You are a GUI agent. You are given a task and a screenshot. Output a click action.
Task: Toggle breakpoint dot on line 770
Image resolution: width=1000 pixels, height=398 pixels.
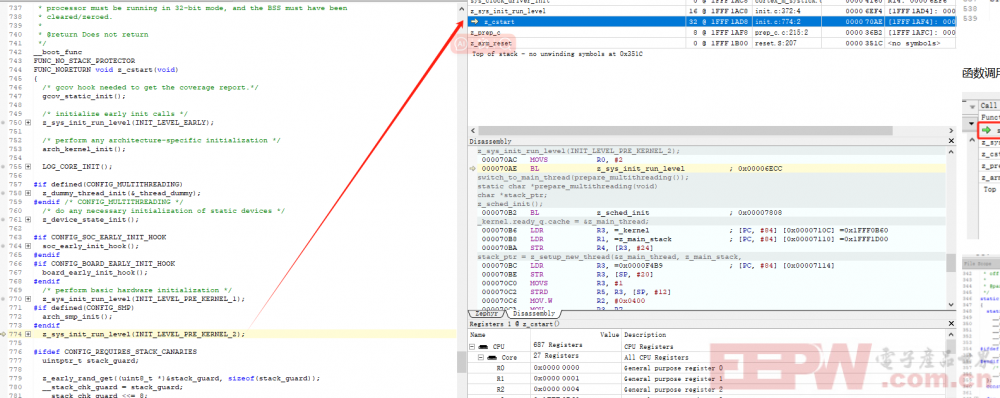[3, 298]
